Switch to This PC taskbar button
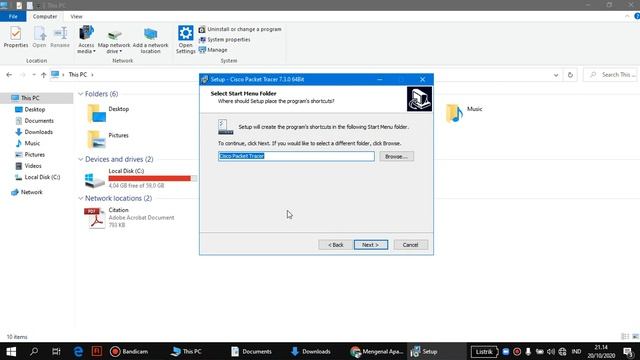 pos(186,351)
